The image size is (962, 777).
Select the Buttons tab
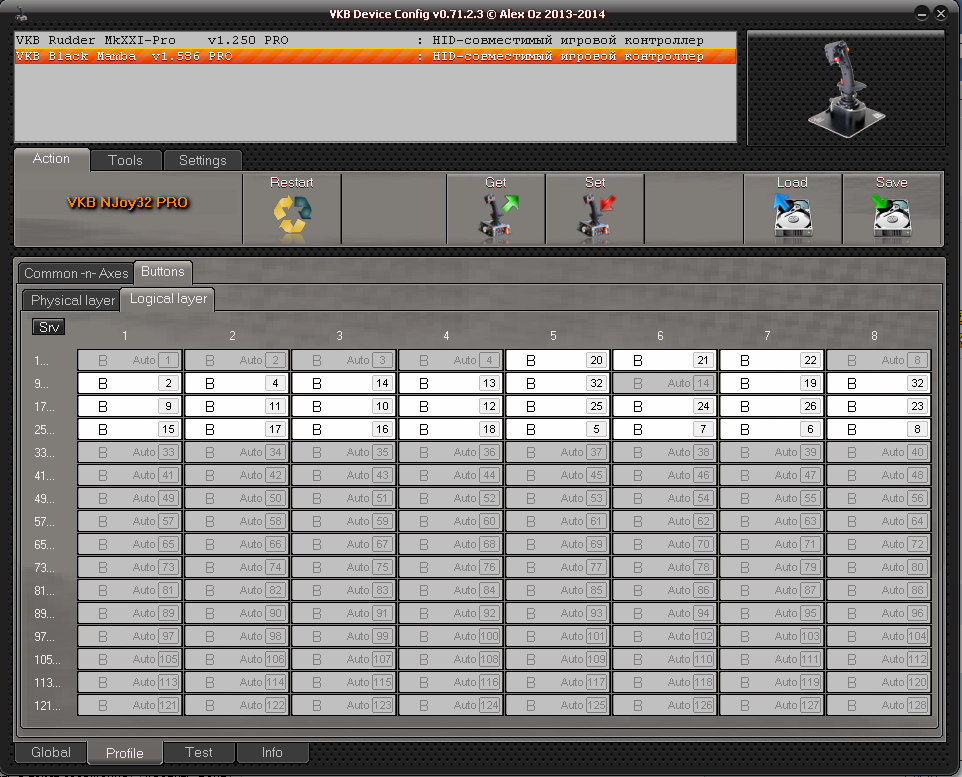163,271
